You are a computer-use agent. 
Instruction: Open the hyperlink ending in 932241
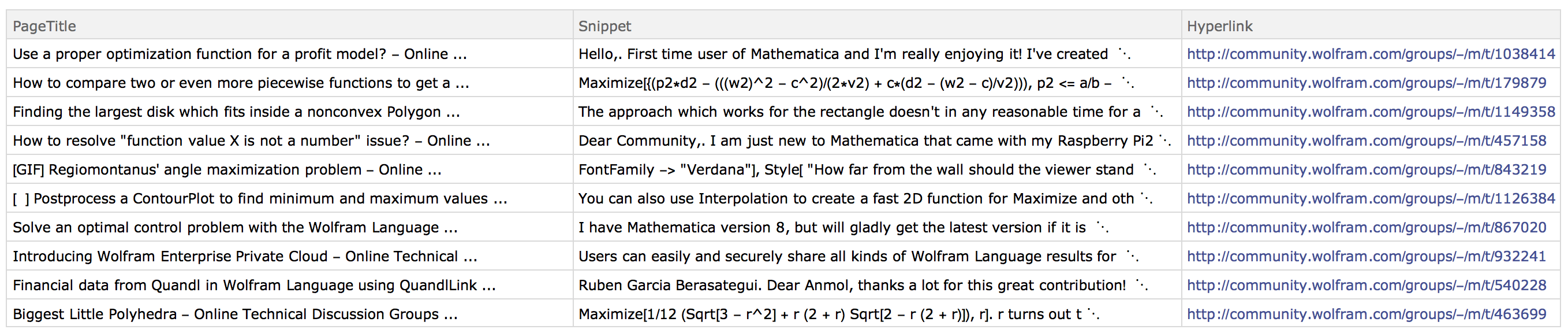[1367, 256]
